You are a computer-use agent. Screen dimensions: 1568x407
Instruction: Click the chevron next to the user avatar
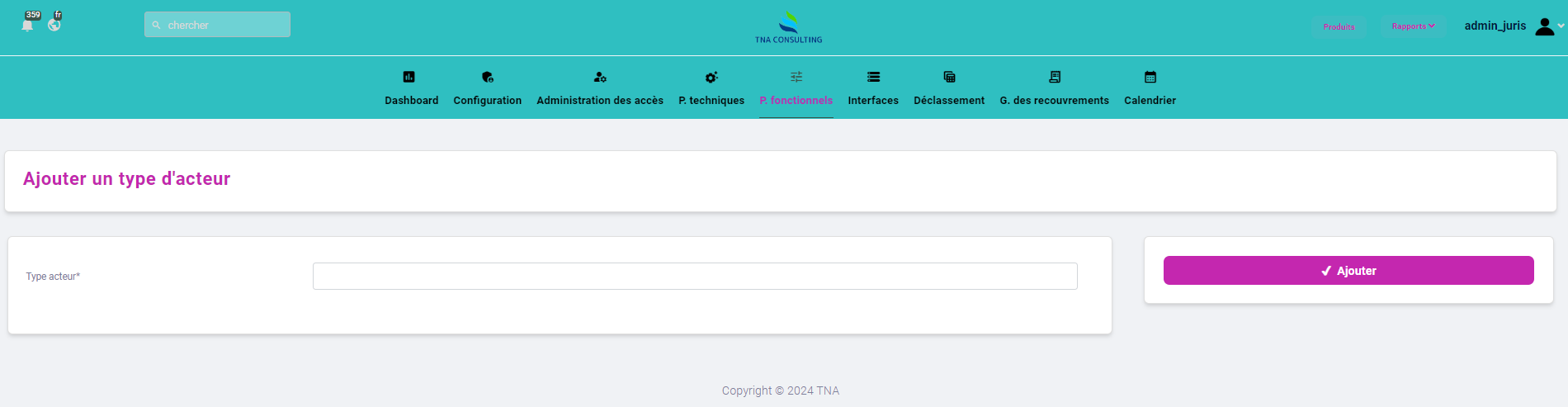click(1561, 26)
